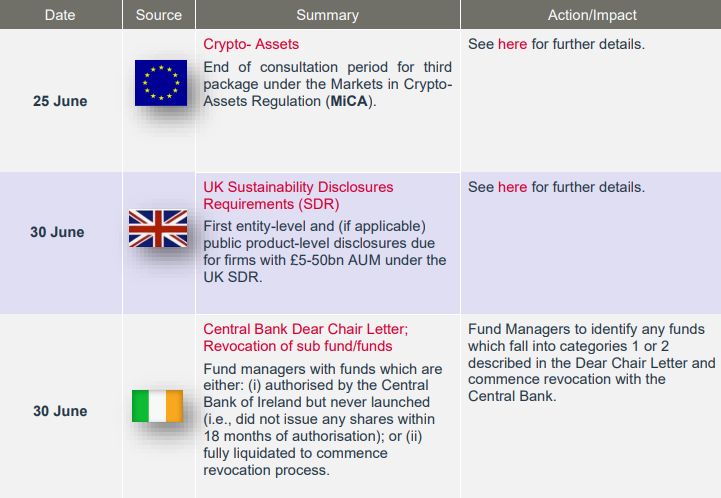721x498 pixels.
Task: Click the United Kingdom flag icon
Action: [158, 228]
